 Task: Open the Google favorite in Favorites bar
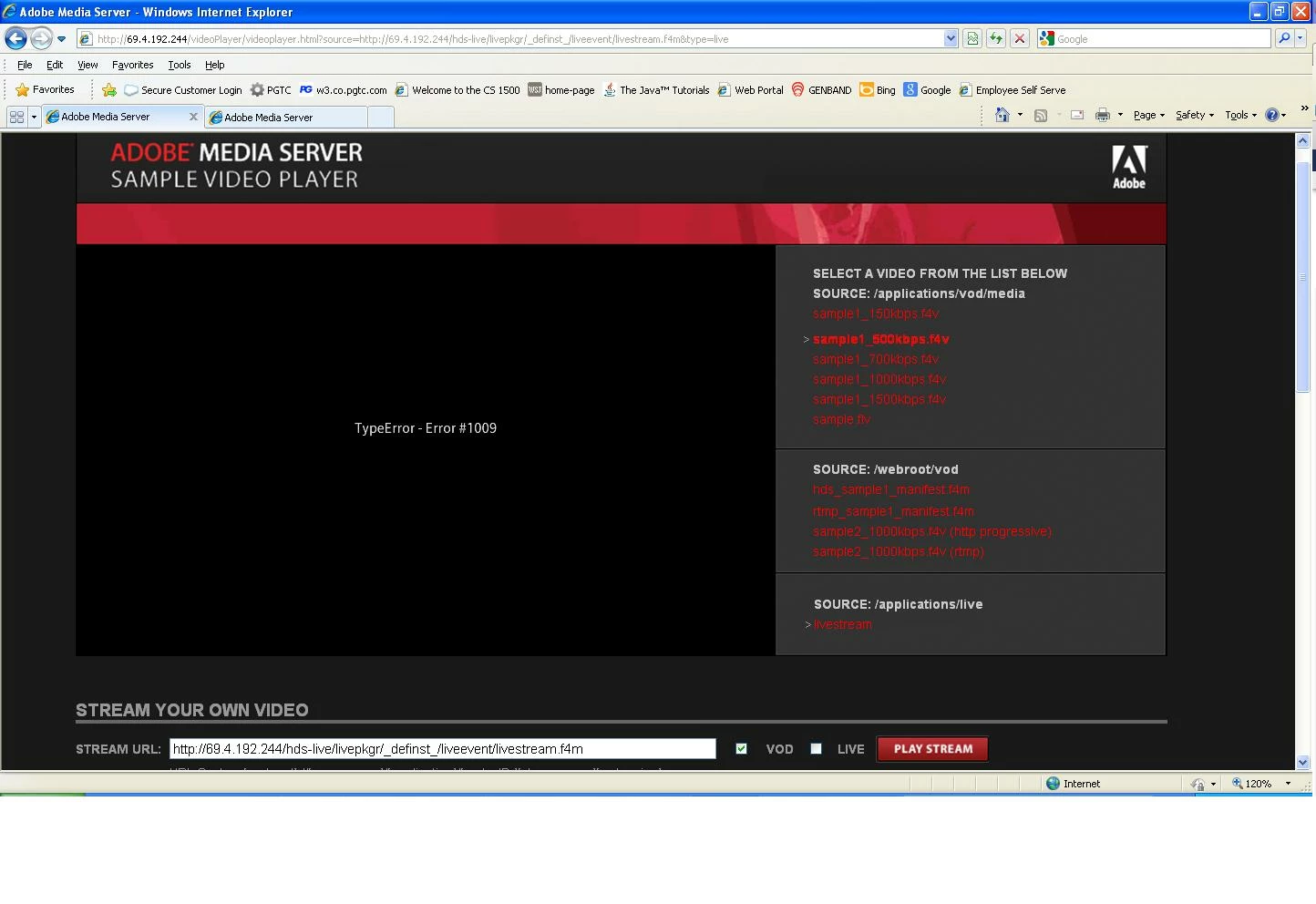click(927, 90)
